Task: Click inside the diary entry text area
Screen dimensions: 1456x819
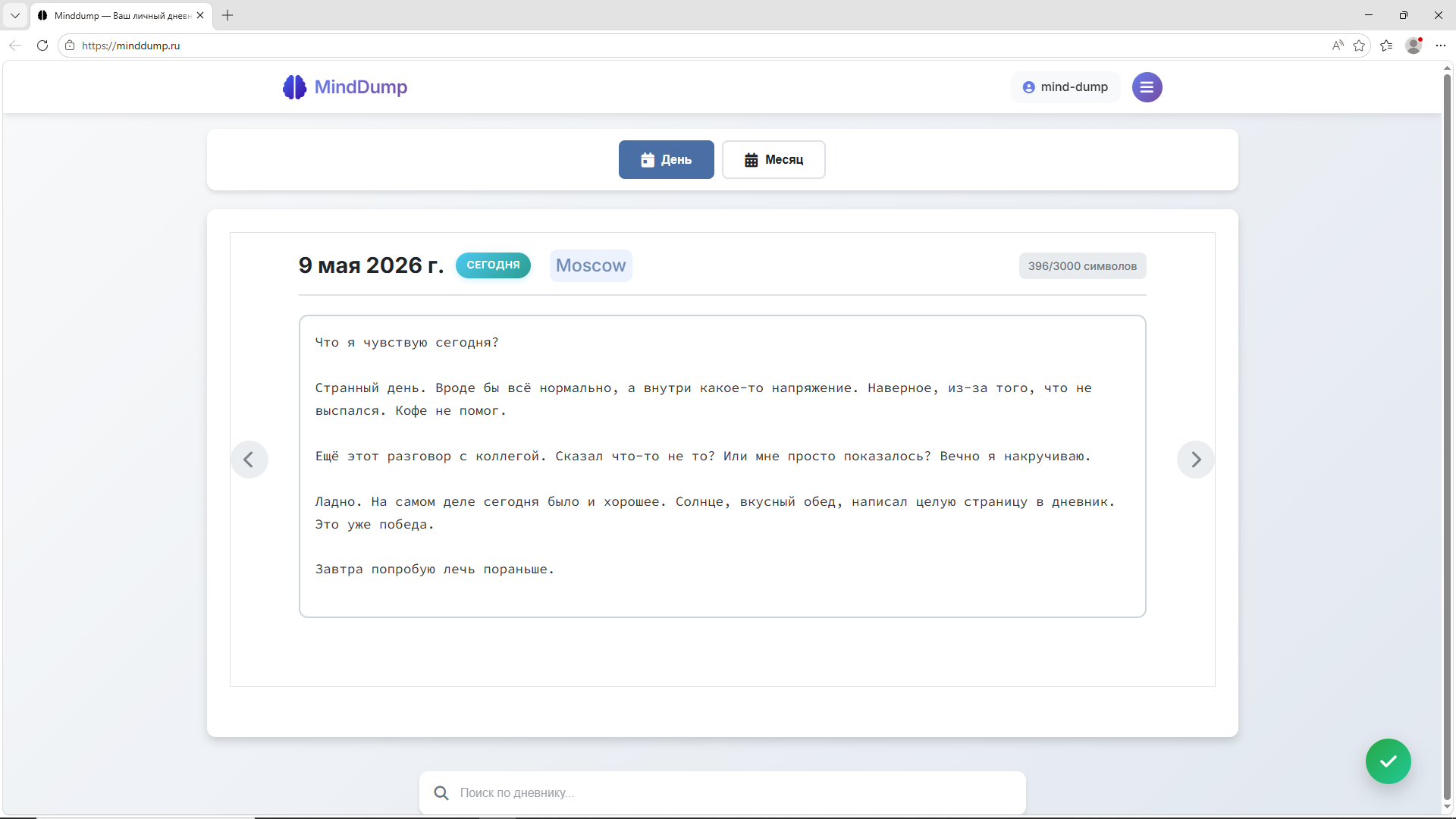Action: coord(723,466)
